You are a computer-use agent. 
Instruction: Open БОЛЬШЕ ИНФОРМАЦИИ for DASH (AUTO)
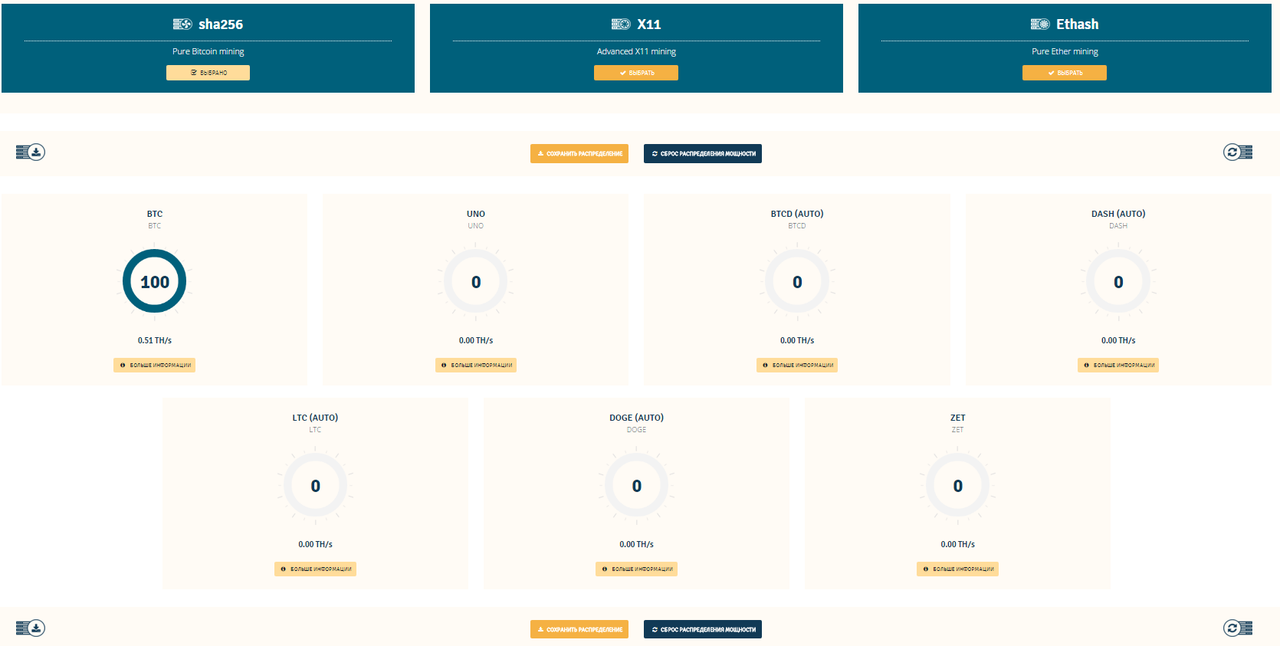[1117, 365]
